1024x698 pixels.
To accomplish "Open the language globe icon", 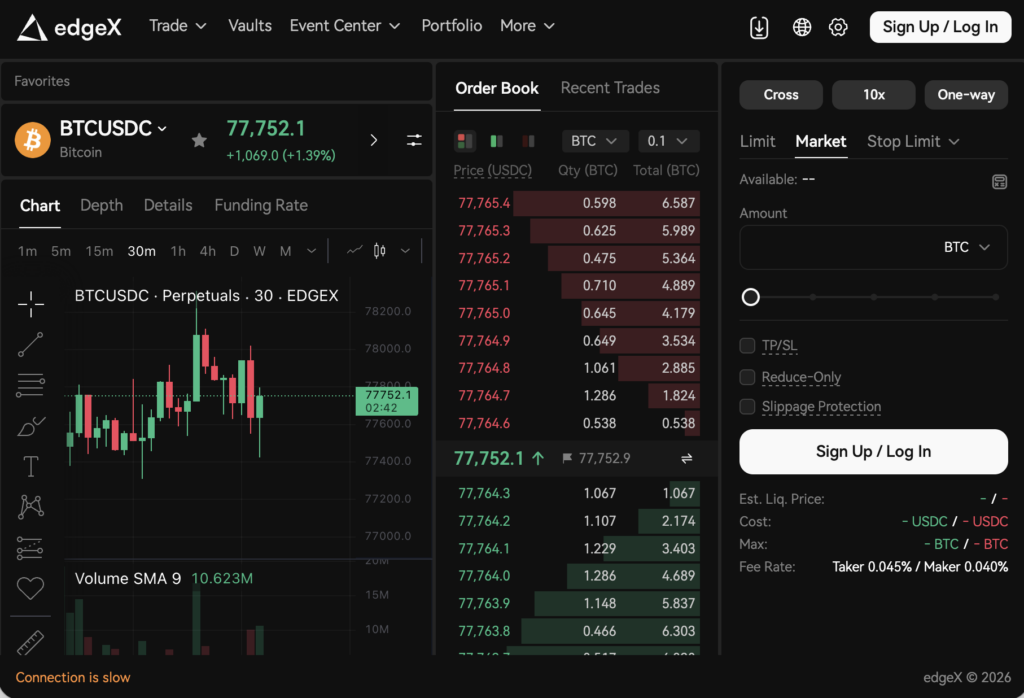I will pyautogui.click(x=801, y=27).
